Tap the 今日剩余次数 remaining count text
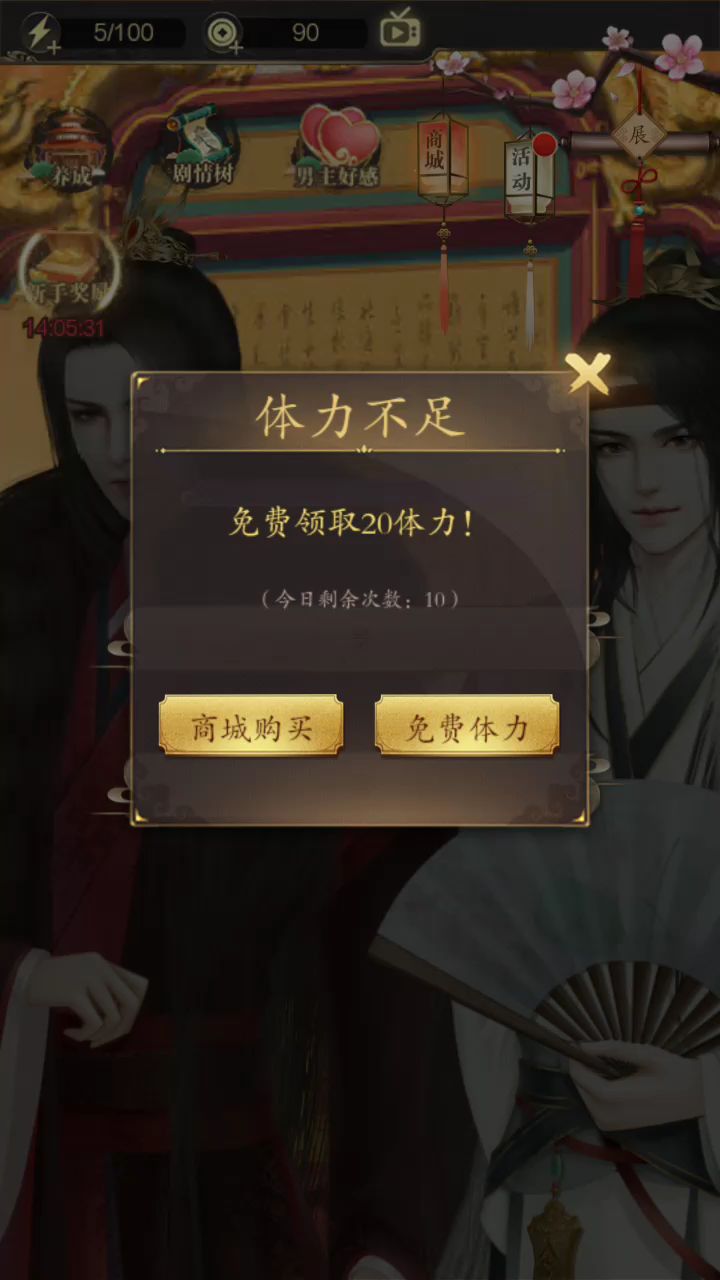The height and width of the screenshot is (1280, 720). pyautogui.click(x=360, y=599)
